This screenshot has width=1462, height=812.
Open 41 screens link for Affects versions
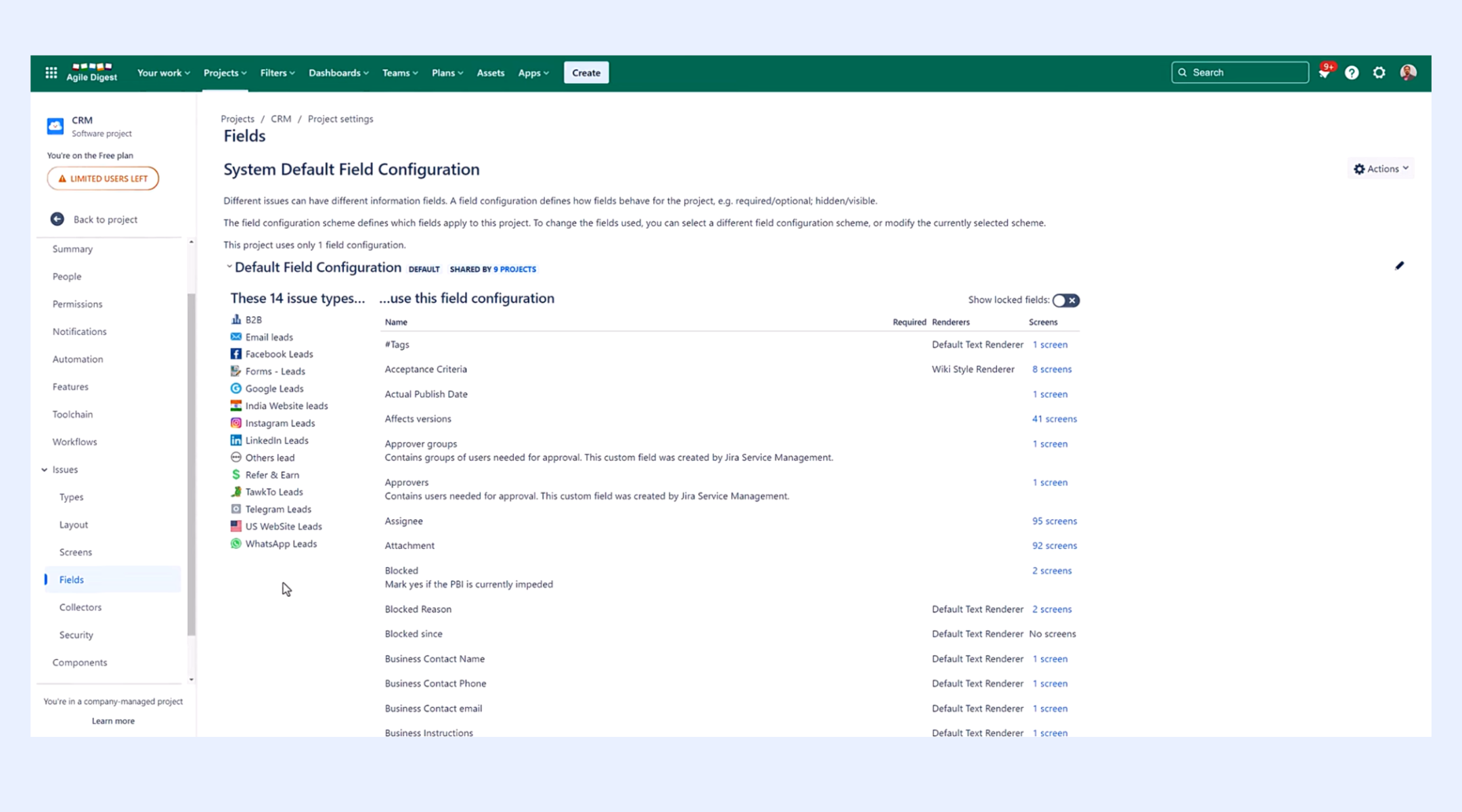coord(1054,419)
